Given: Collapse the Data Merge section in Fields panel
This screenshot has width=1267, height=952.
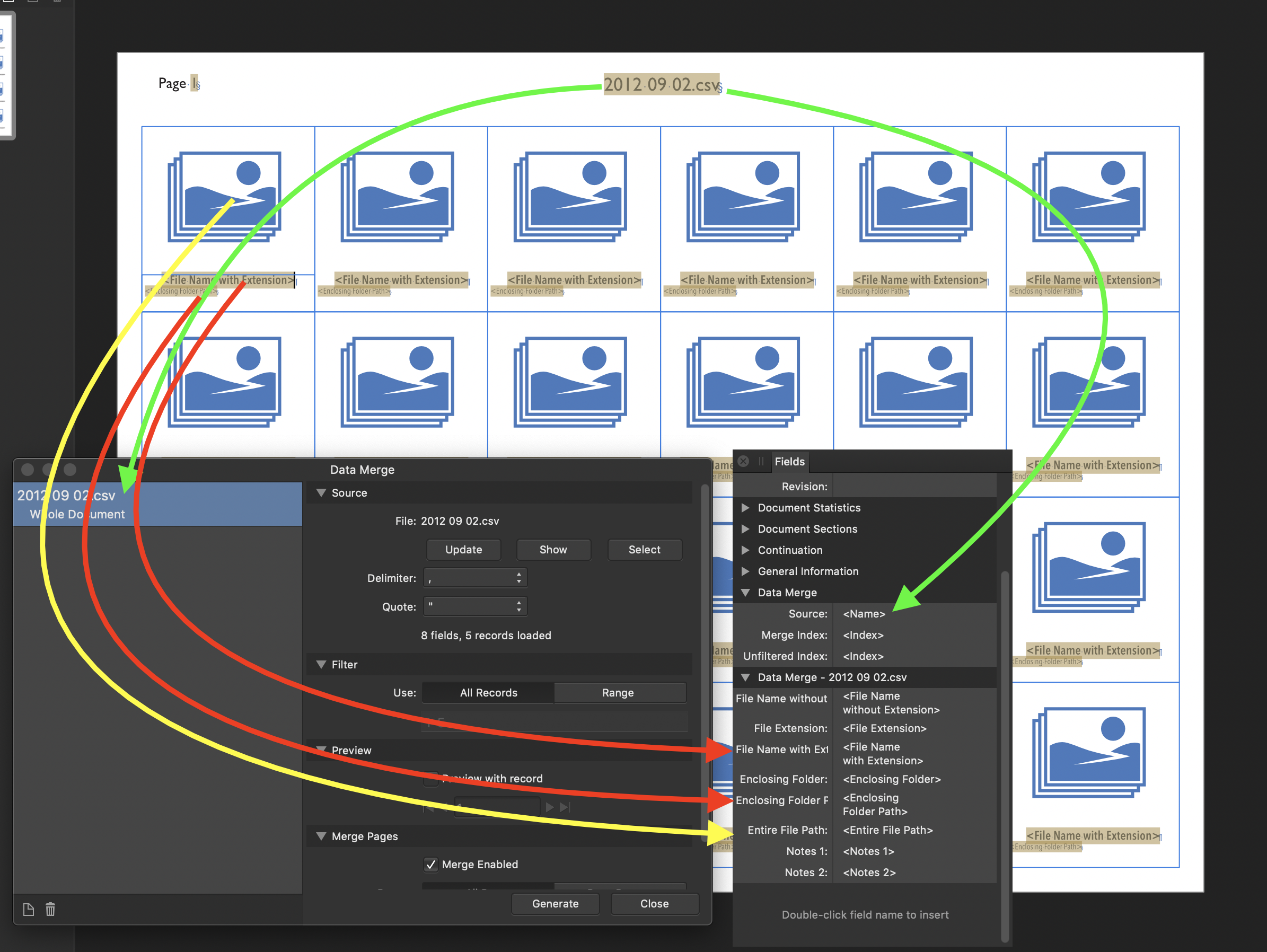Looking at the screenshot, I should click(746, 592).
